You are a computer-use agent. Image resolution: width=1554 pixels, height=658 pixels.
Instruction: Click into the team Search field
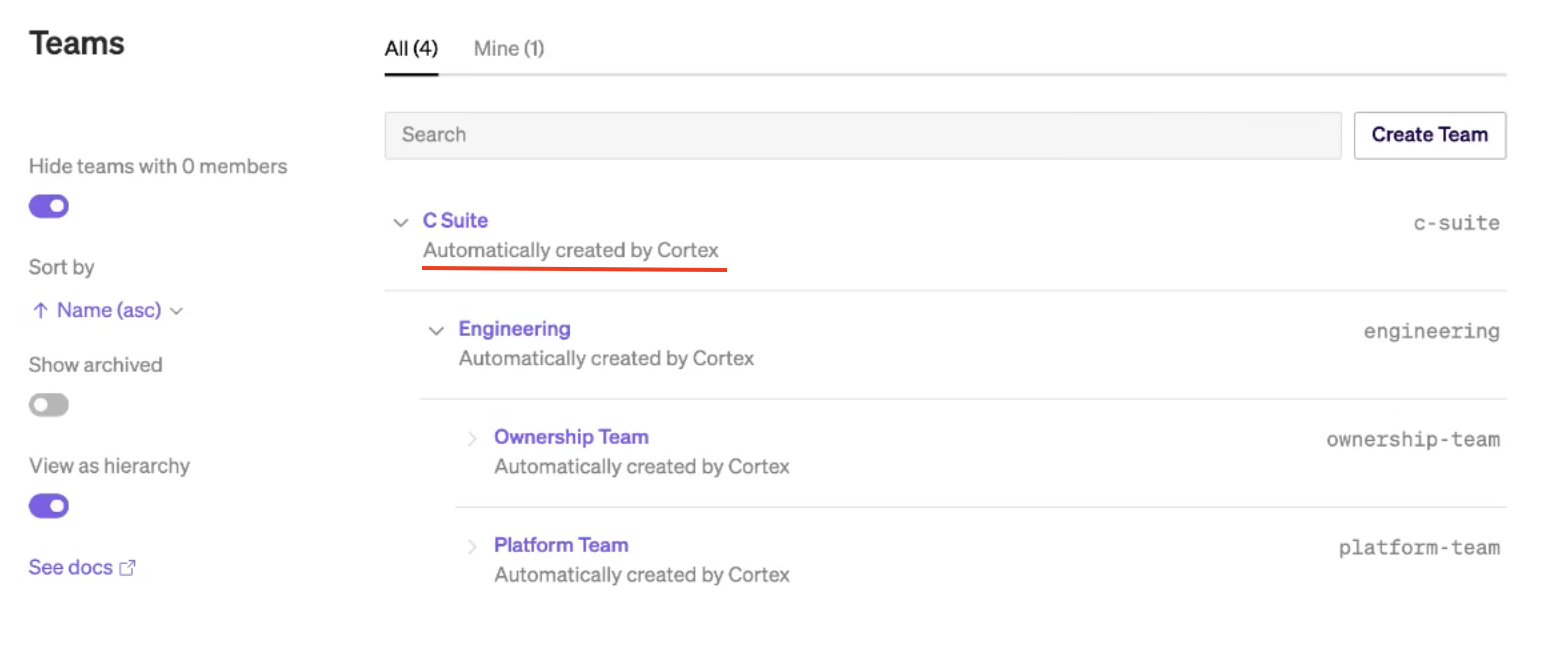coord(862,135)
